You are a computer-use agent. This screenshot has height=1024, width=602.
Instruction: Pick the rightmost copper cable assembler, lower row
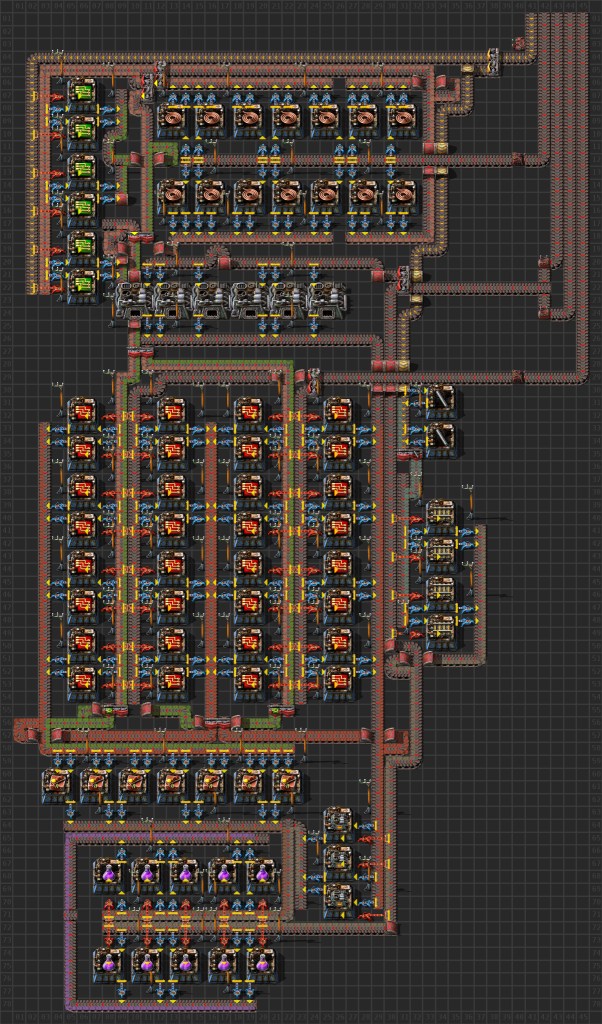click(x=403, y=196)
